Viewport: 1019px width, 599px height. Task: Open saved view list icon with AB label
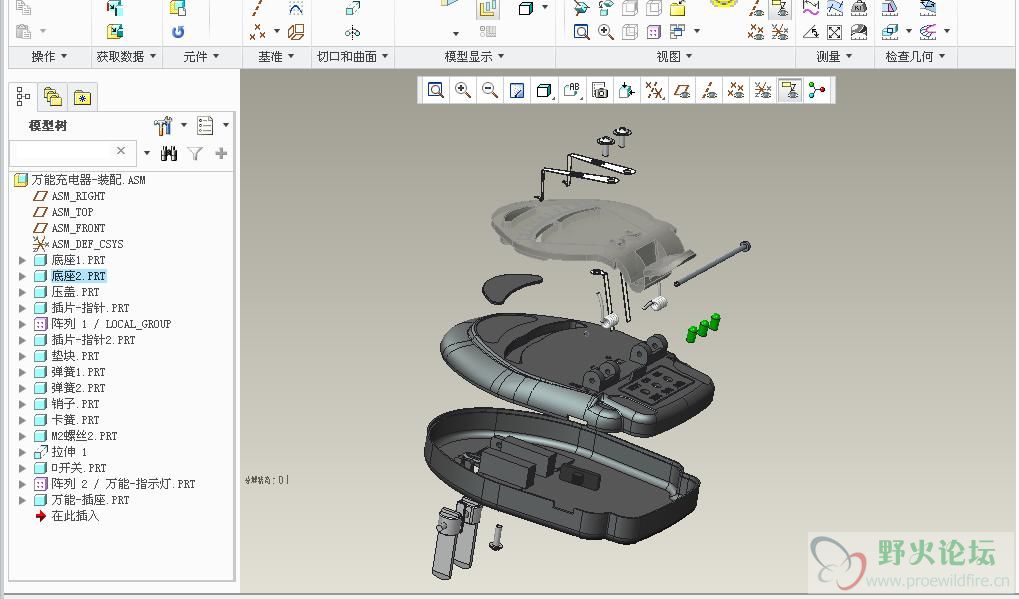[x=572, y=90]
